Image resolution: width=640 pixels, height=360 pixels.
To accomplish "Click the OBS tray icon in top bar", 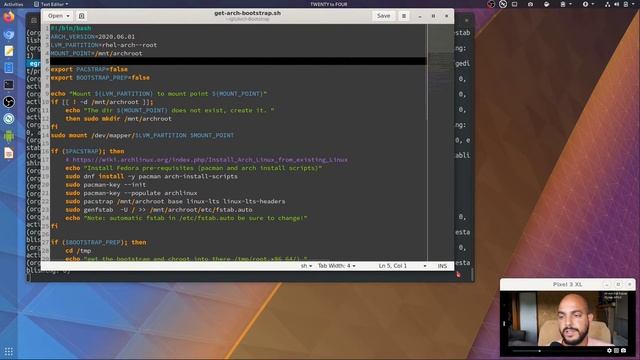I will 491,4.
